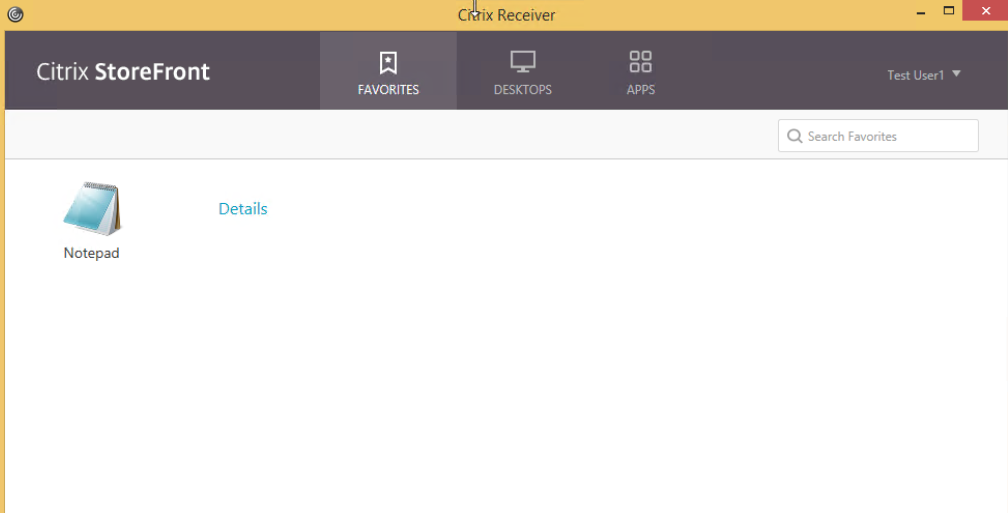Open Details link for Notepad

tap(243, 209)
